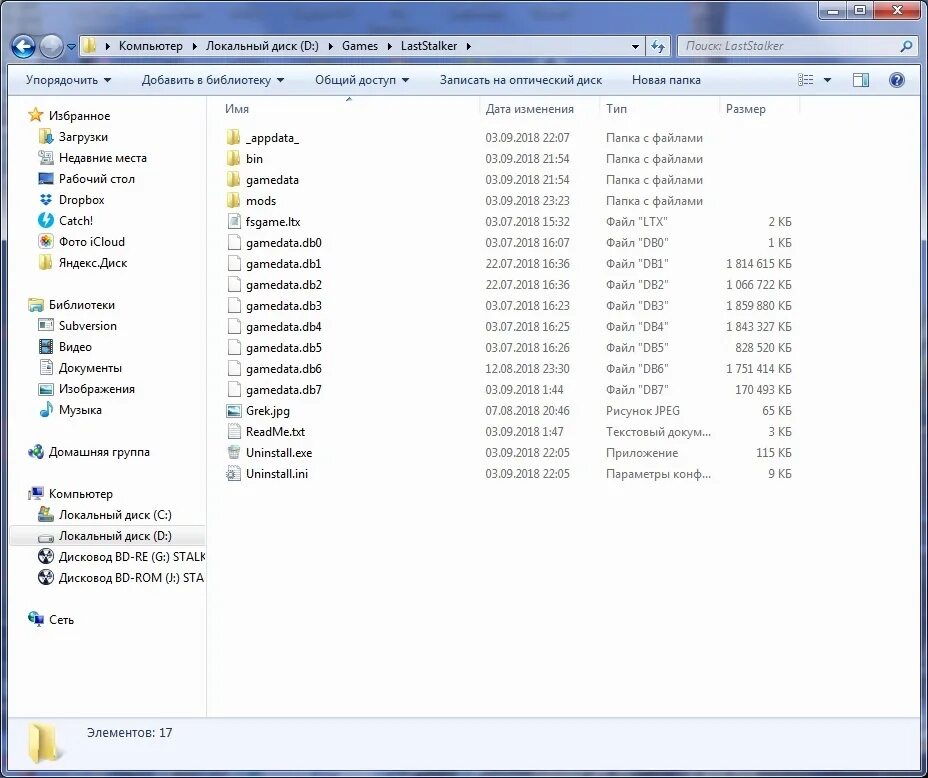Select the gamedata.db1 file
The height and width of the screenshot is (778, 928).
point(283,264)
